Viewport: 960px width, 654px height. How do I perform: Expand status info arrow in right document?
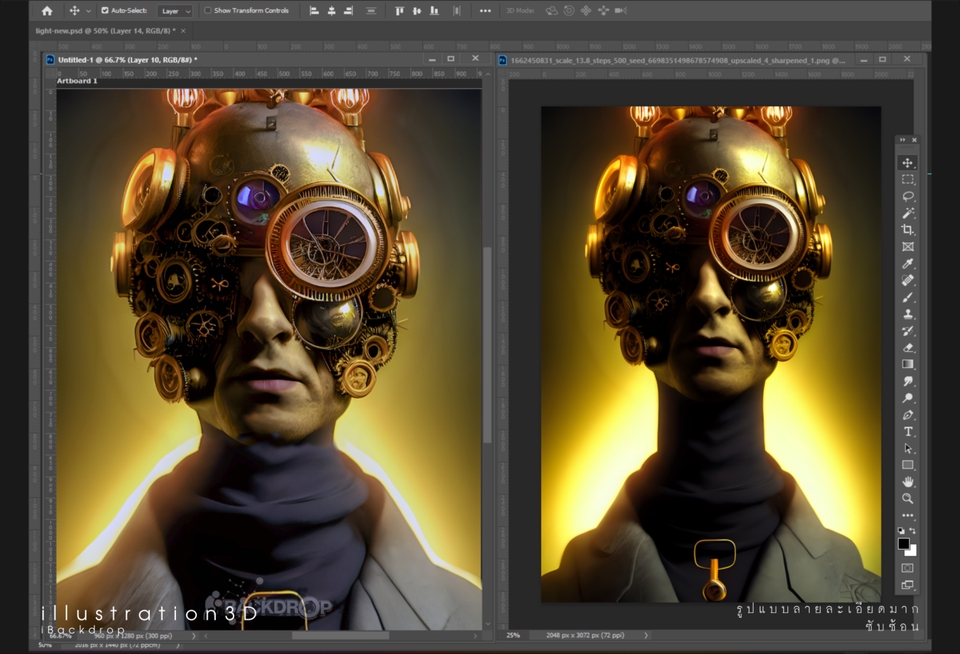pos(646,635)
